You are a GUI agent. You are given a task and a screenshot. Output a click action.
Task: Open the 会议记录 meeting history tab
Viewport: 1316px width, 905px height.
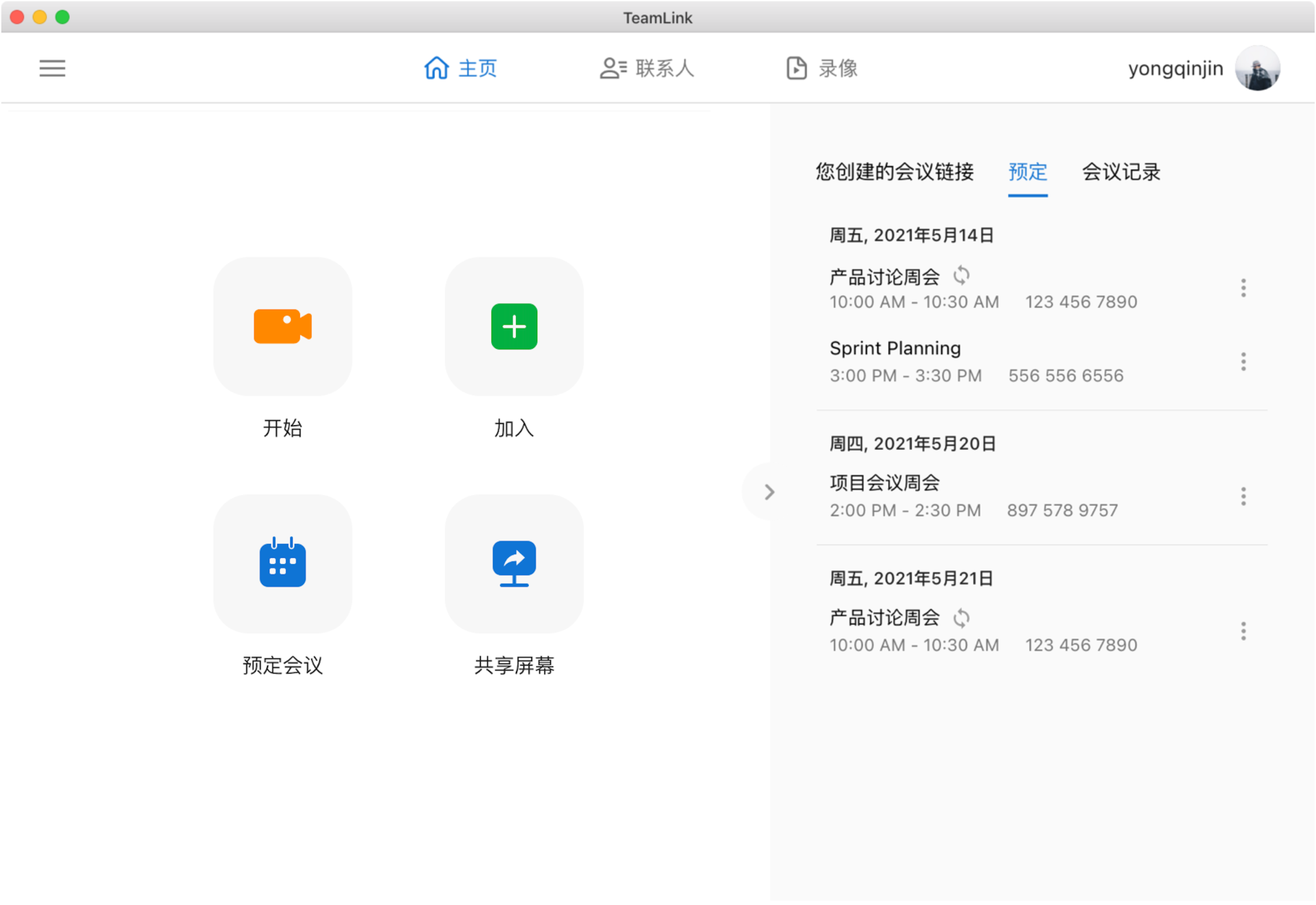1120,172
